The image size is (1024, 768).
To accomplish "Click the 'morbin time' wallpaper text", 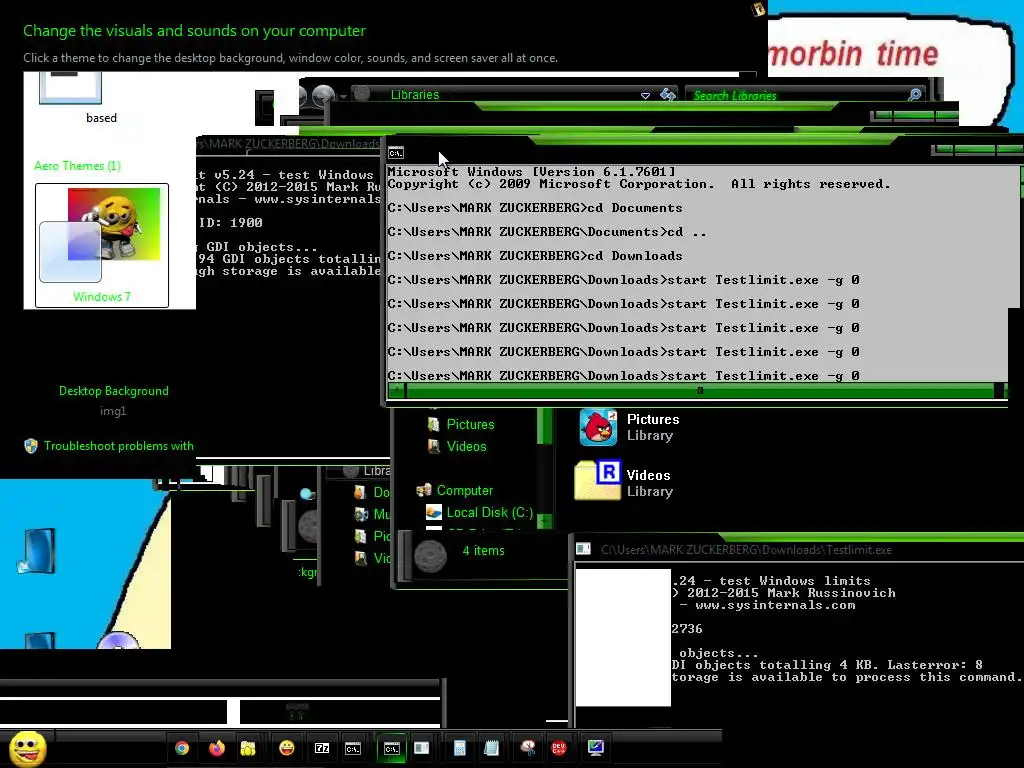I will pos(854,54).
